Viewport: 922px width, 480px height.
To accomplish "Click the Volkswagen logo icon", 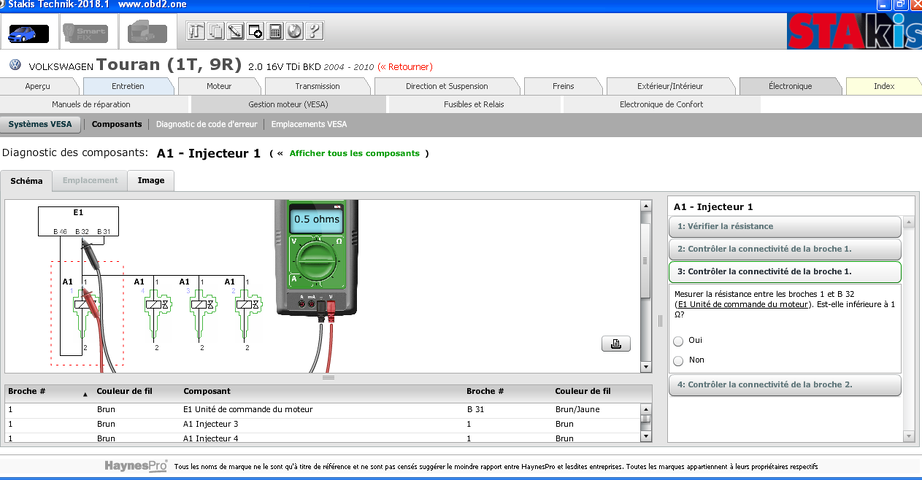I will (x=15, y=65).
